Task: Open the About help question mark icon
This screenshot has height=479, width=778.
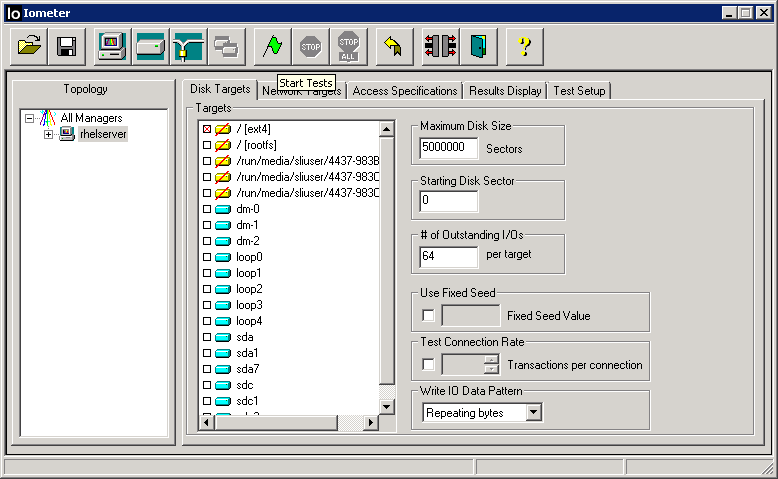Action: 523,46
